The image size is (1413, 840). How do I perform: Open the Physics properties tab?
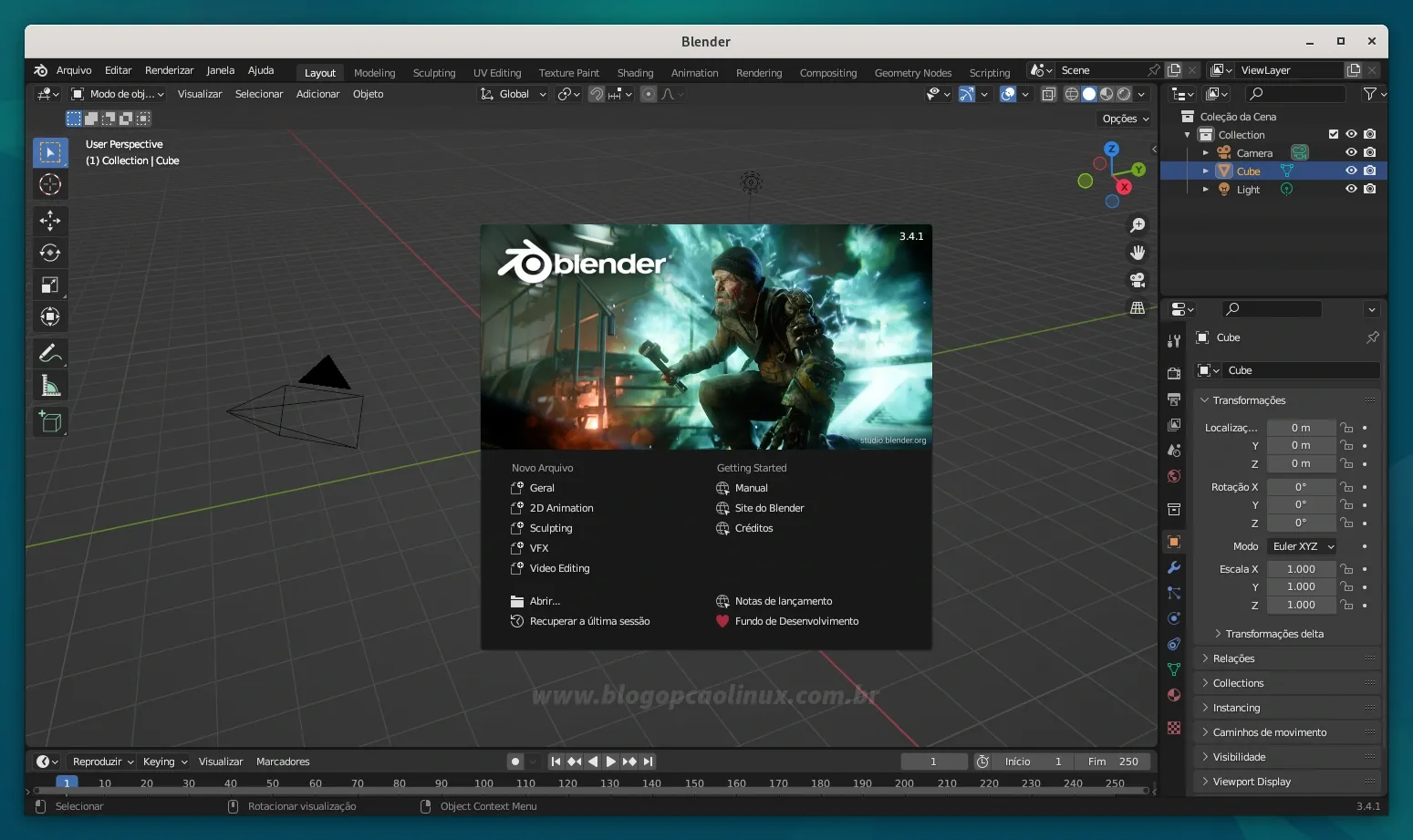[x=1174, y=618]
